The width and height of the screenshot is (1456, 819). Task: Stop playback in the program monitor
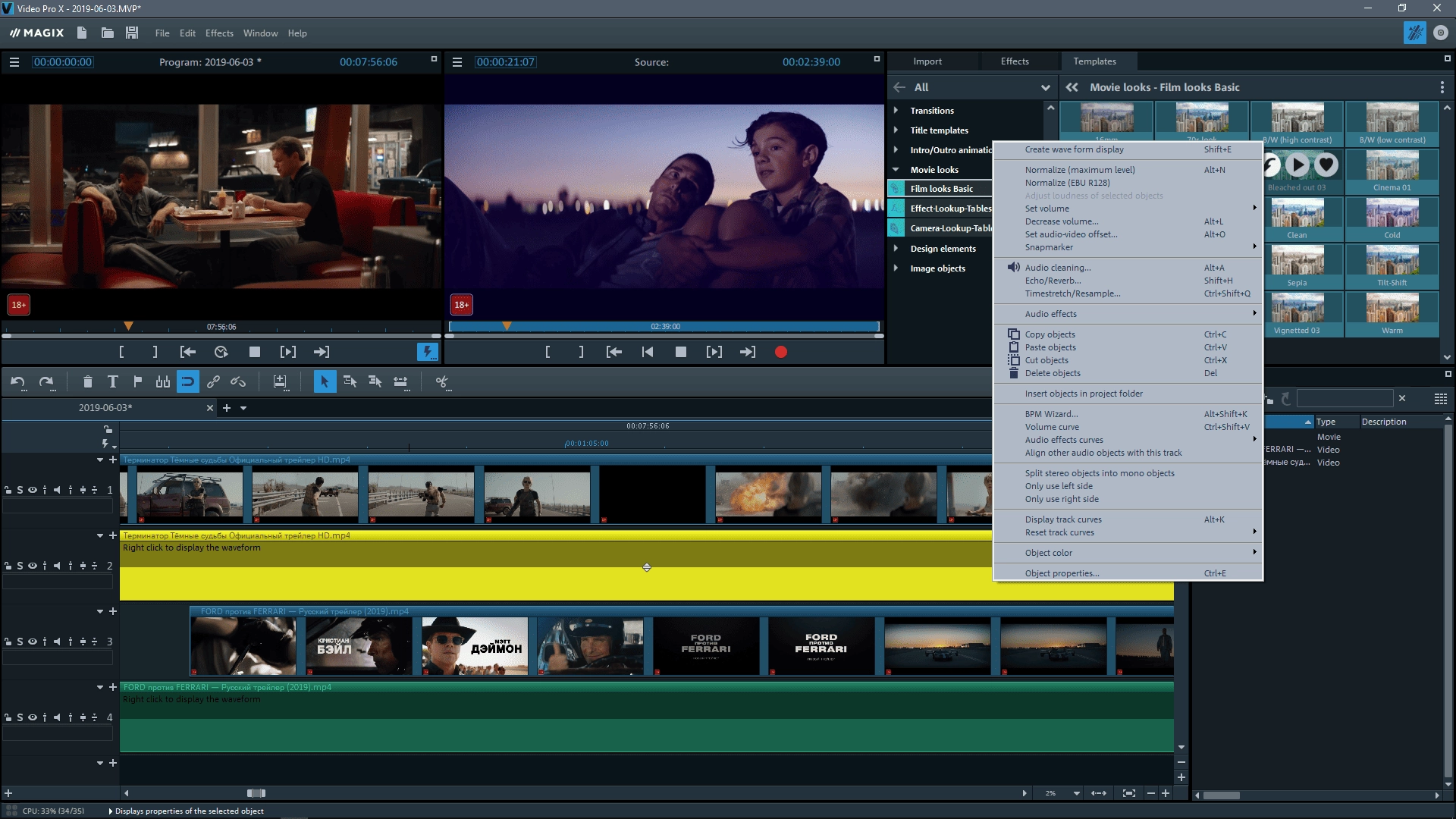coord(255,352)
